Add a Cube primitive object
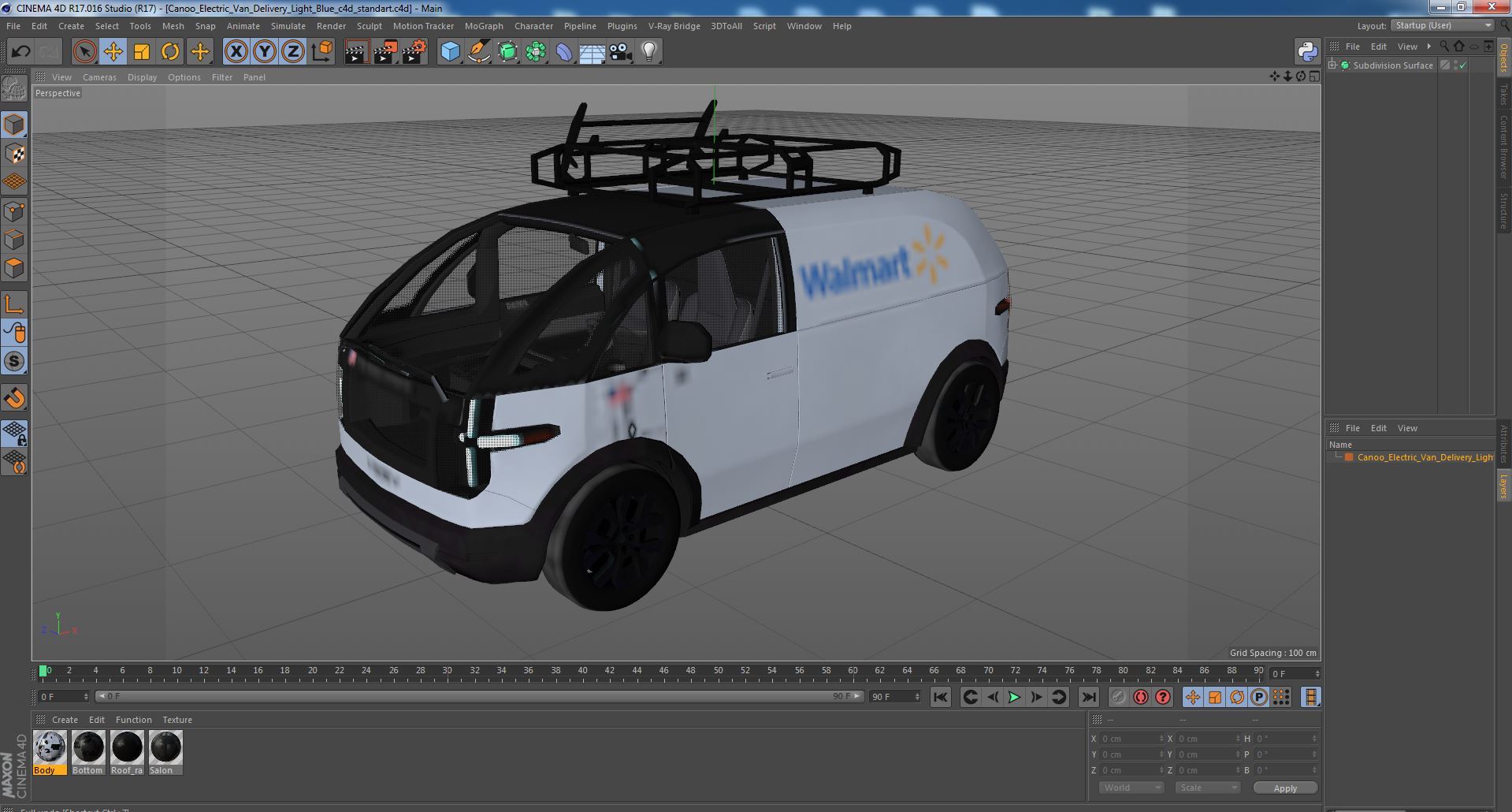Image resolution: width=1512 pixels, height=812 pixels. click(450, 52)
